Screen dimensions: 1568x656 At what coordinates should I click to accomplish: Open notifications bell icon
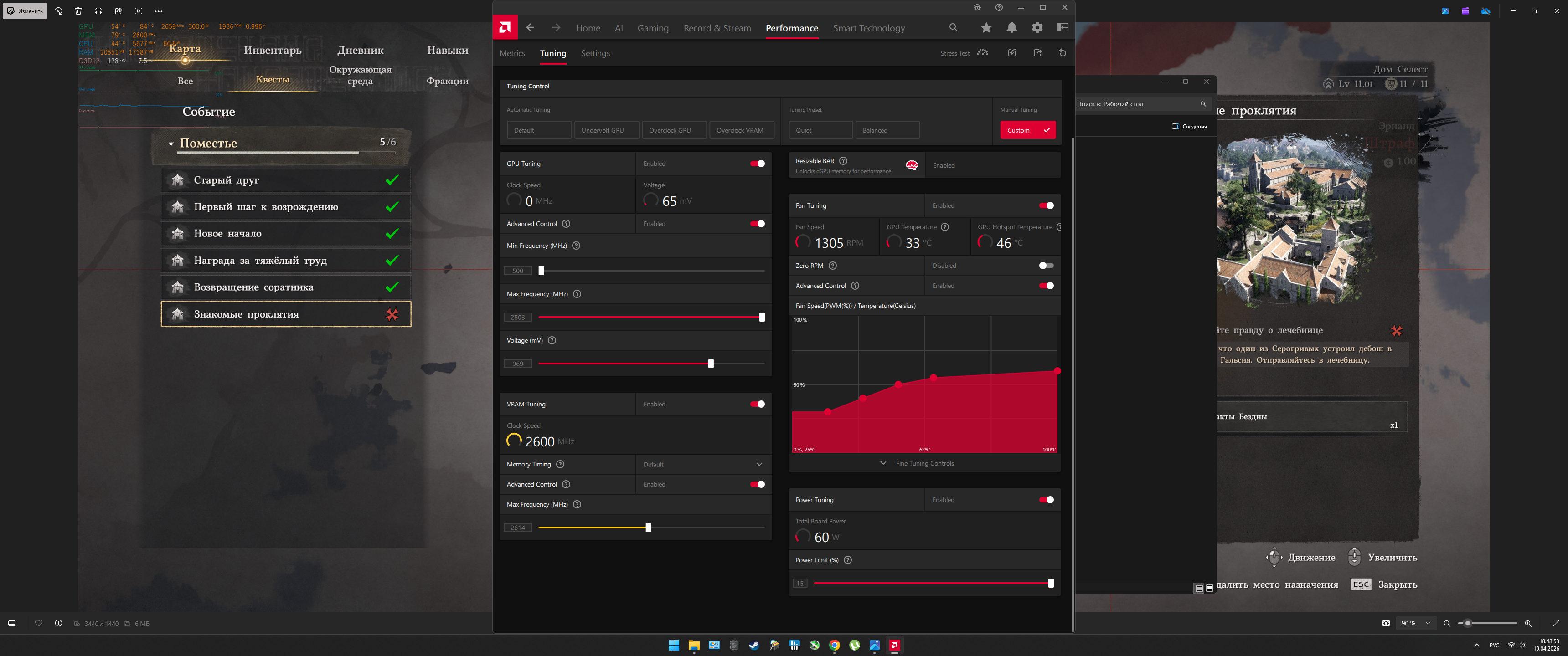tap(1011, 27)
